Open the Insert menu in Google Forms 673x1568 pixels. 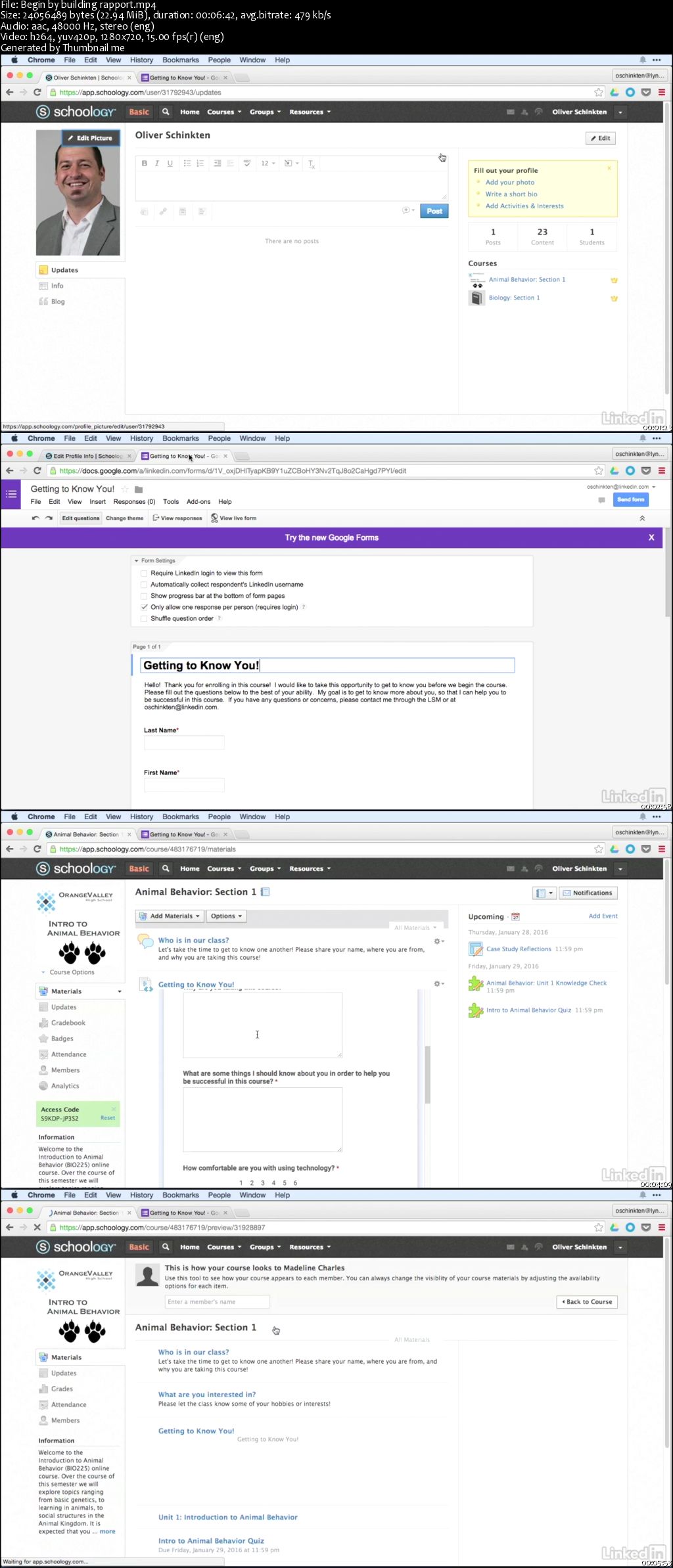98,502
